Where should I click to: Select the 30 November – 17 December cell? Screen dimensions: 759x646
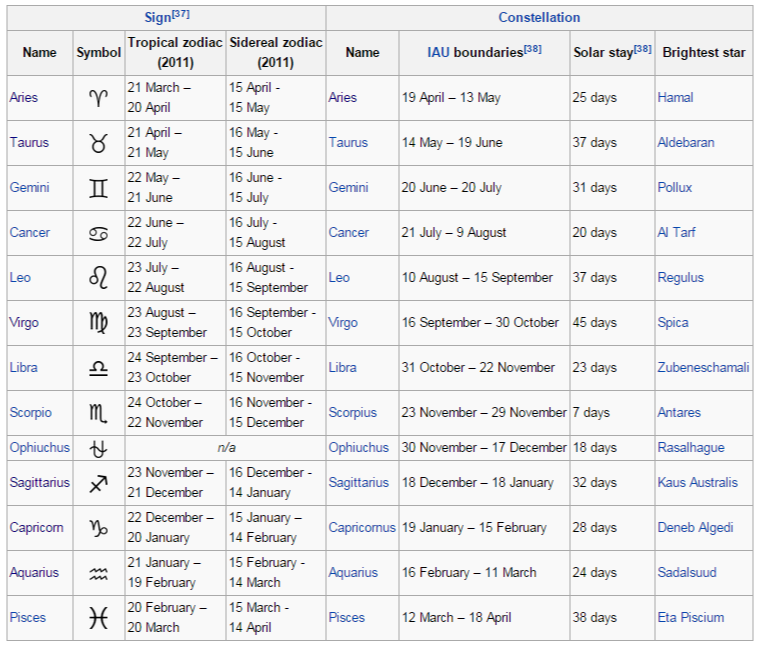[x=484, y=448]
